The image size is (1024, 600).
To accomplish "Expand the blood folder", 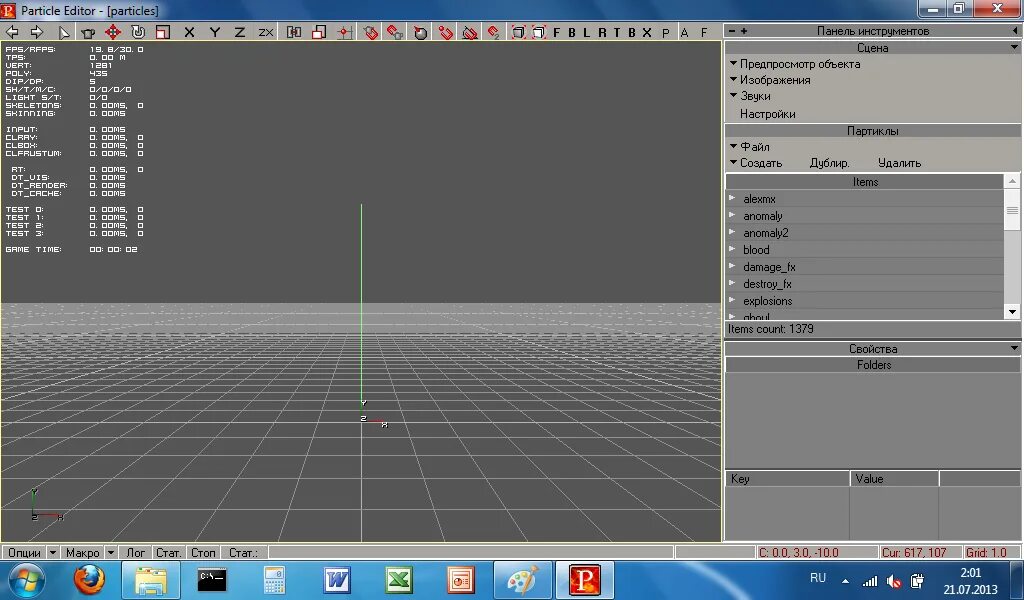I will coord(732,249).
